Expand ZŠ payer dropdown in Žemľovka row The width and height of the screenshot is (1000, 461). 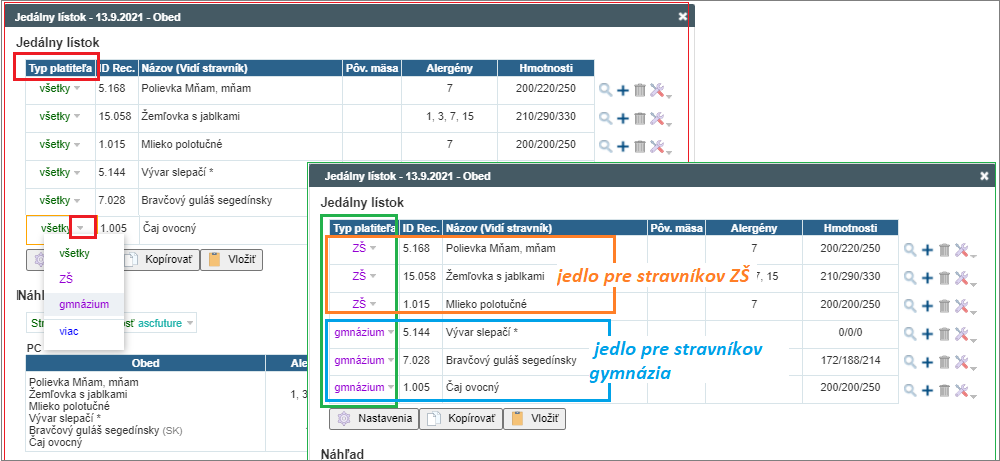pyautogui.click(x=374, y=276)
